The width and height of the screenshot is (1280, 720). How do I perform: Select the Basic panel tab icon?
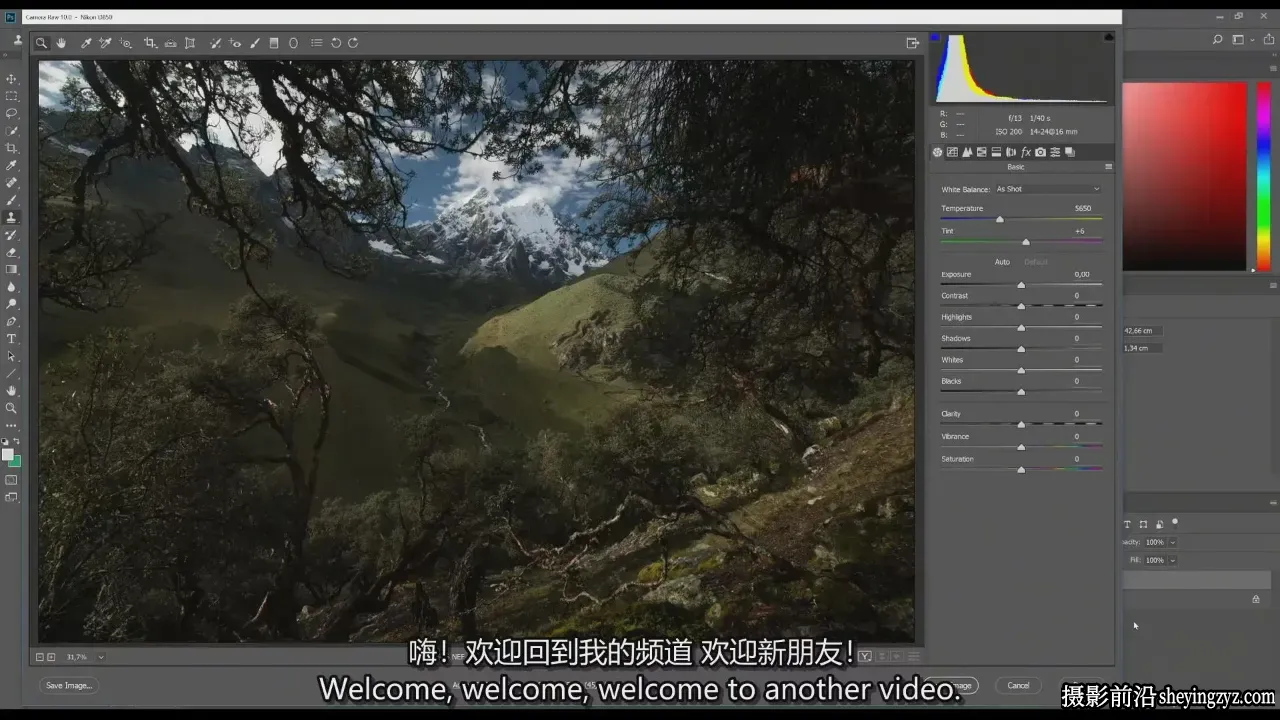tap(937, 152)
